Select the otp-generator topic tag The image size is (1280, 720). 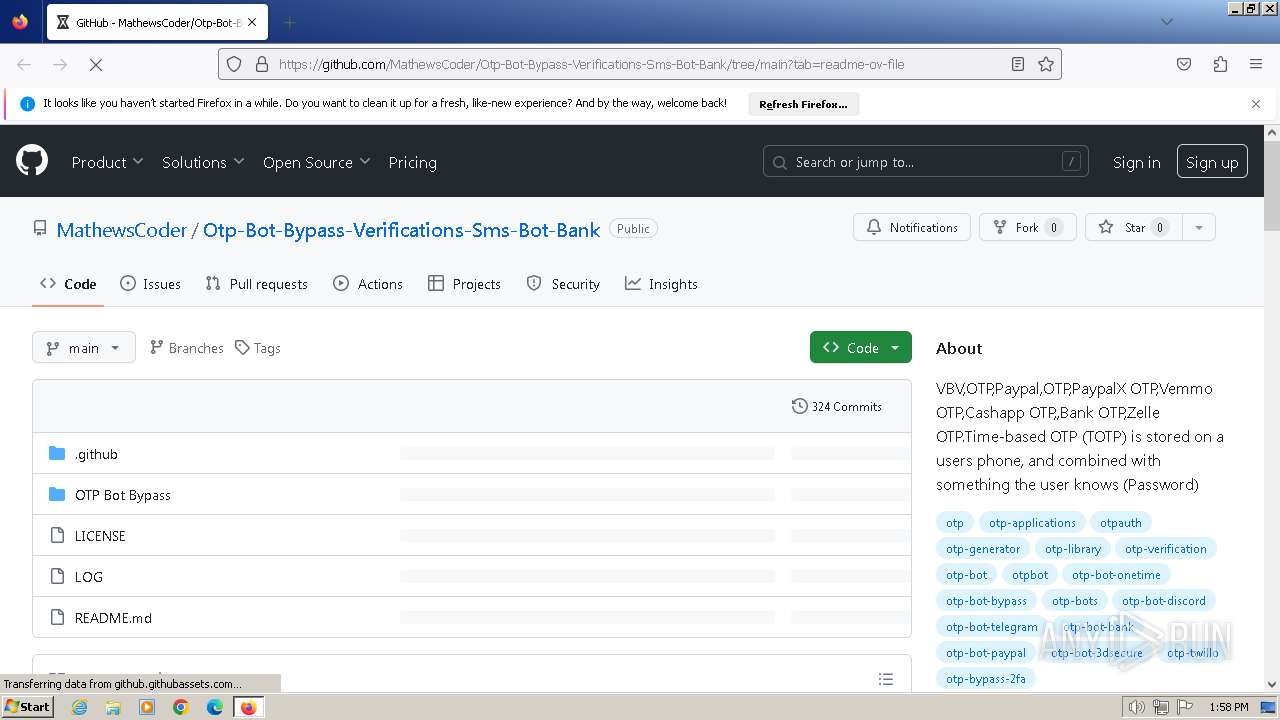(x=983, y=549)
